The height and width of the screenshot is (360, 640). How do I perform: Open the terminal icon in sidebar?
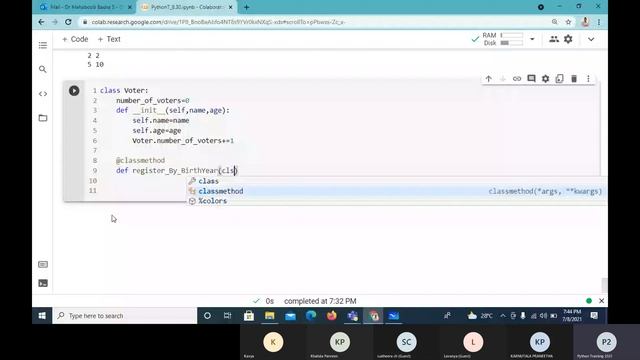point(43,283)
